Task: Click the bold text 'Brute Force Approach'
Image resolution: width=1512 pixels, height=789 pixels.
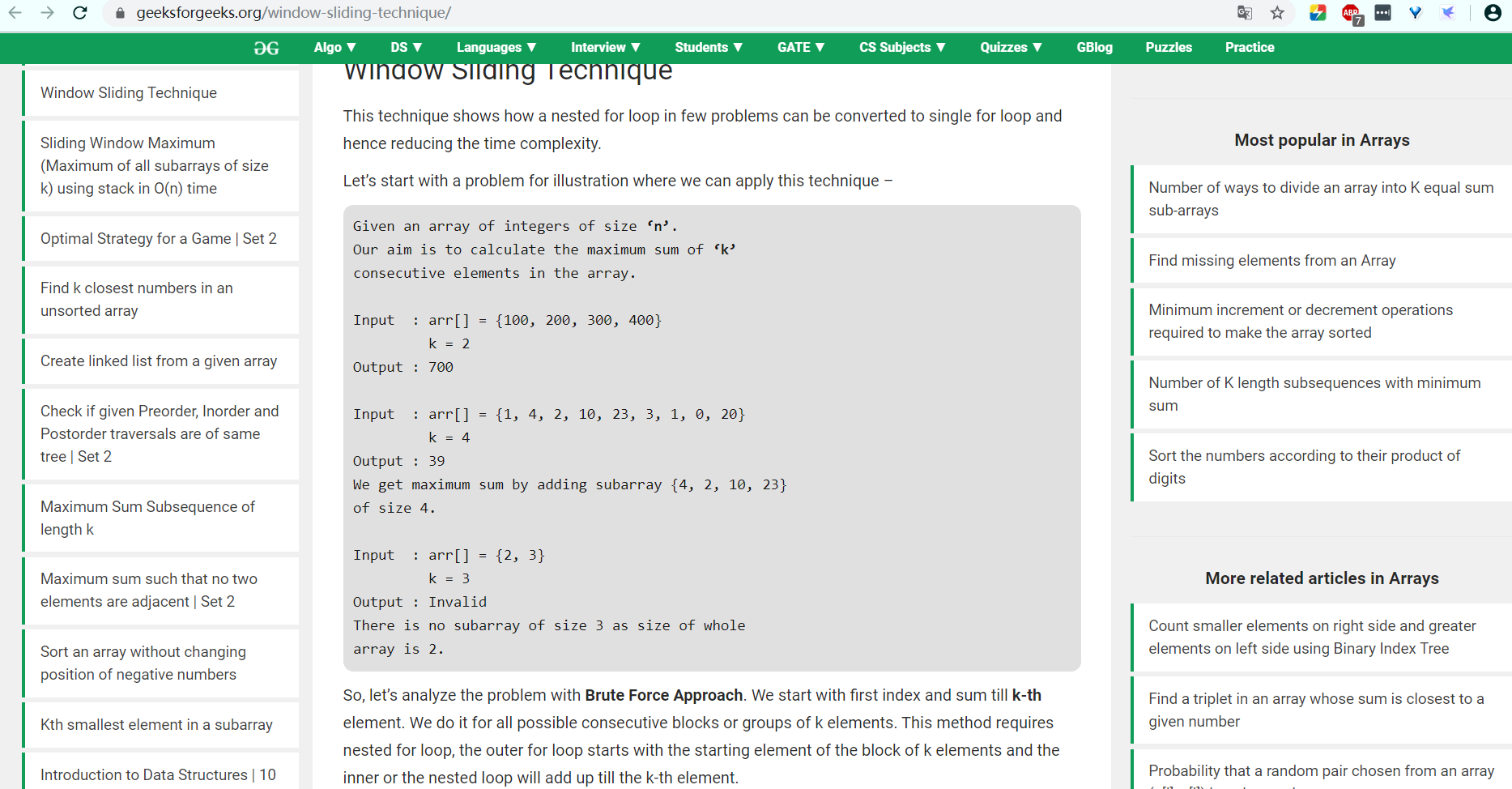Action: point(664,696)
